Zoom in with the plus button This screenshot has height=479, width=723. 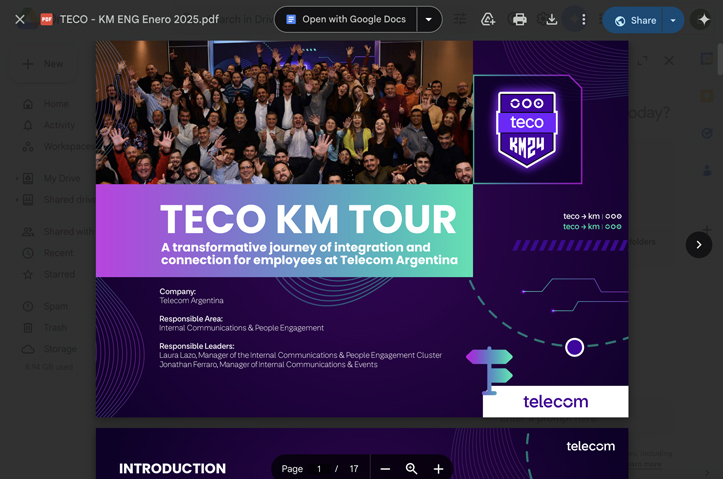[x=438, y=469]
